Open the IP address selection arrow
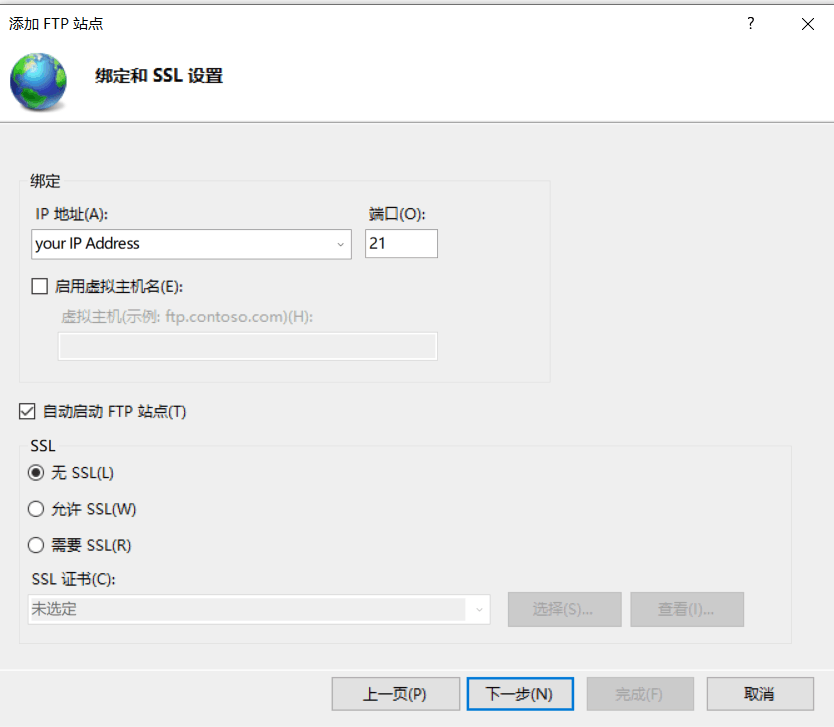Screen dimensions: 834x727 click(x=340, y=243)
